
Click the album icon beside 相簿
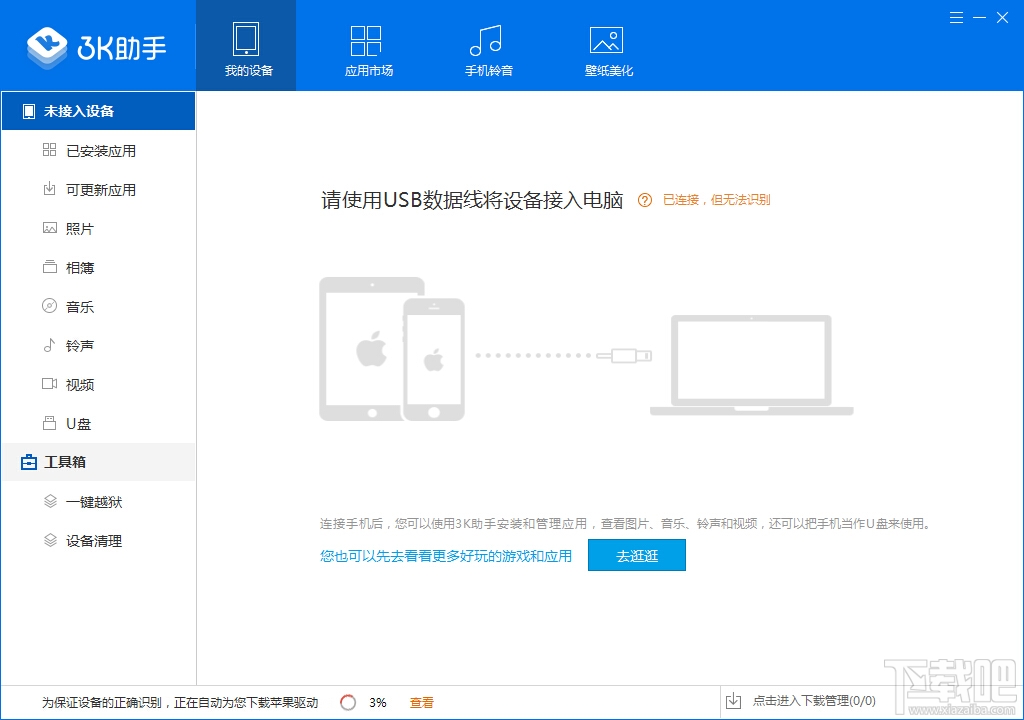coord(50,267)
